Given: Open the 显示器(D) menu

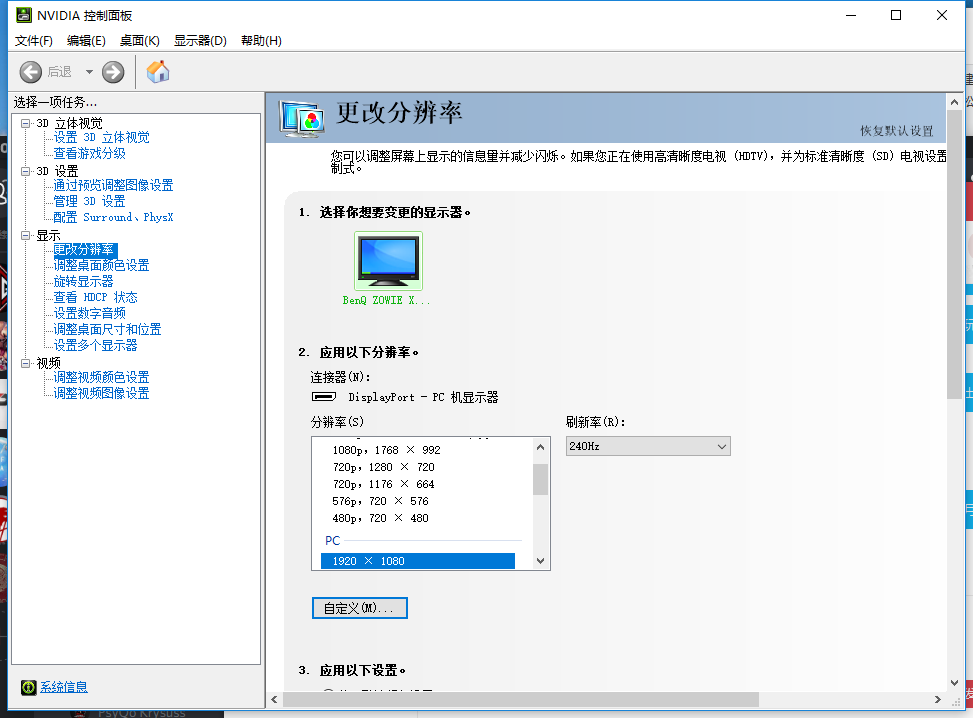Looking at the screenshot, I should click(200, 40).
